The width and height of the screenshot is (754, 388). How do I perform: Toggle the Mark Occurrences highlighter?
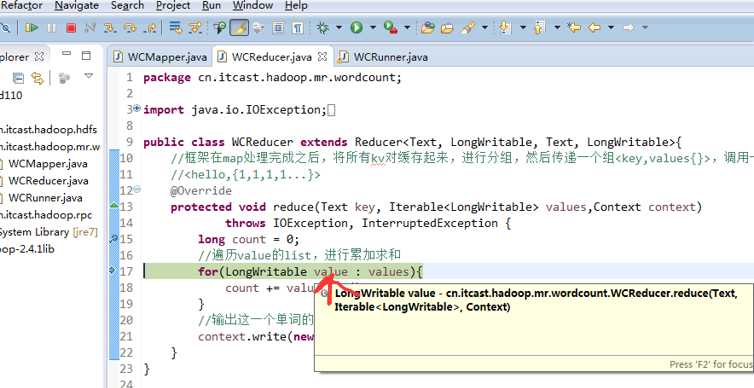click(x=239, y=28)
